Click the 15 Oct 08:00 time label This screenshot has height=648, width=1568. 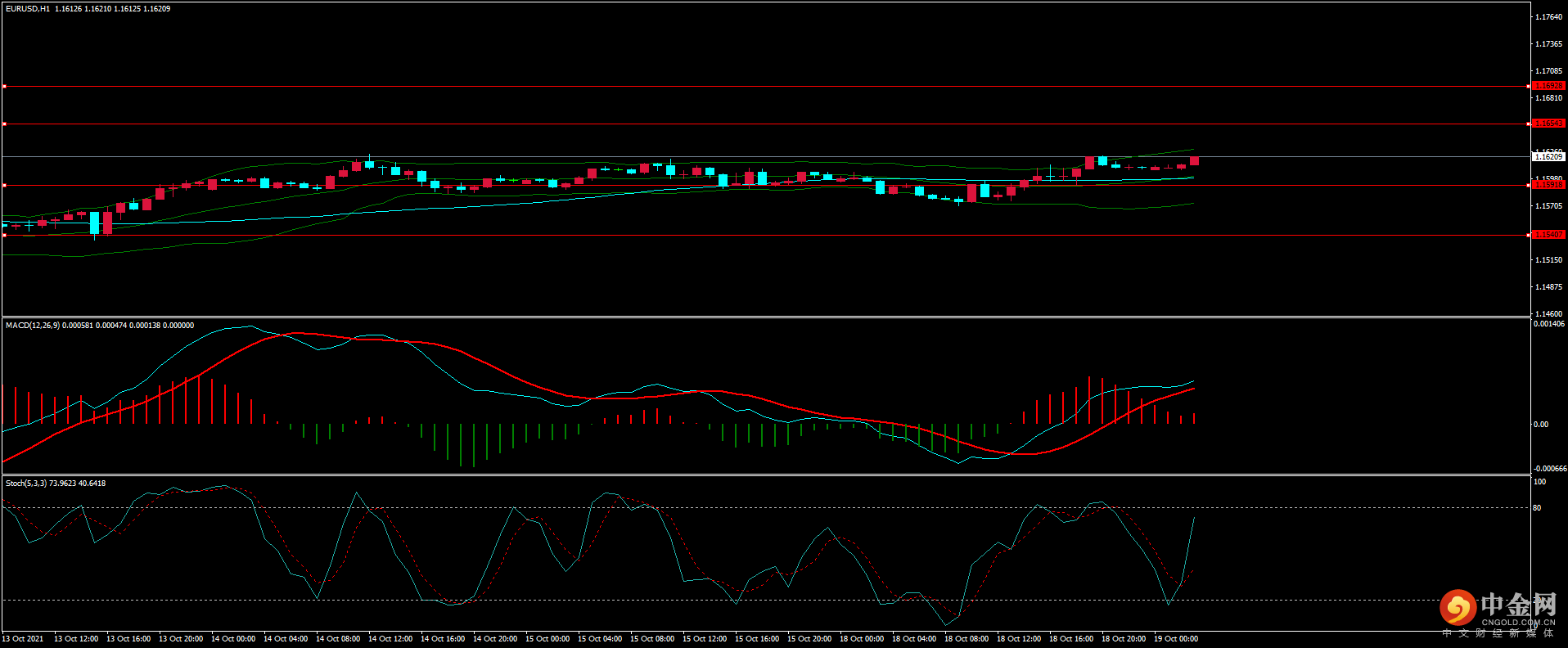coord(652,639)
